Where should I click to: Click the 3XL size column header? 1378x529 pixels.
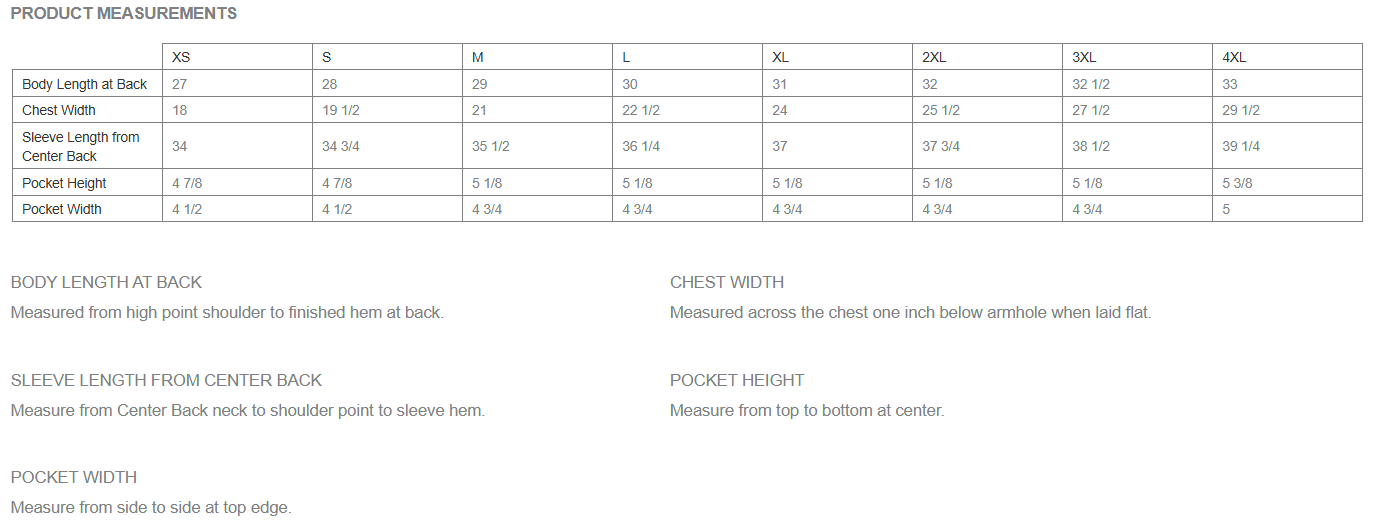click(1137, 57)
